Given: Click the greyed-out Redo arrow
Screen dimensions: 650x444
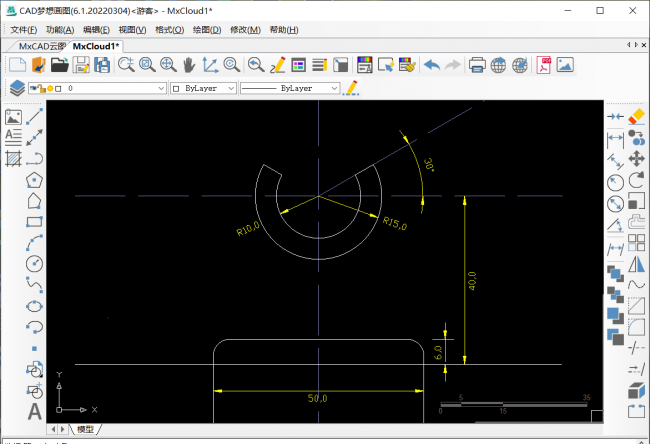Looking at the screenshot, I should coord(453,65).
